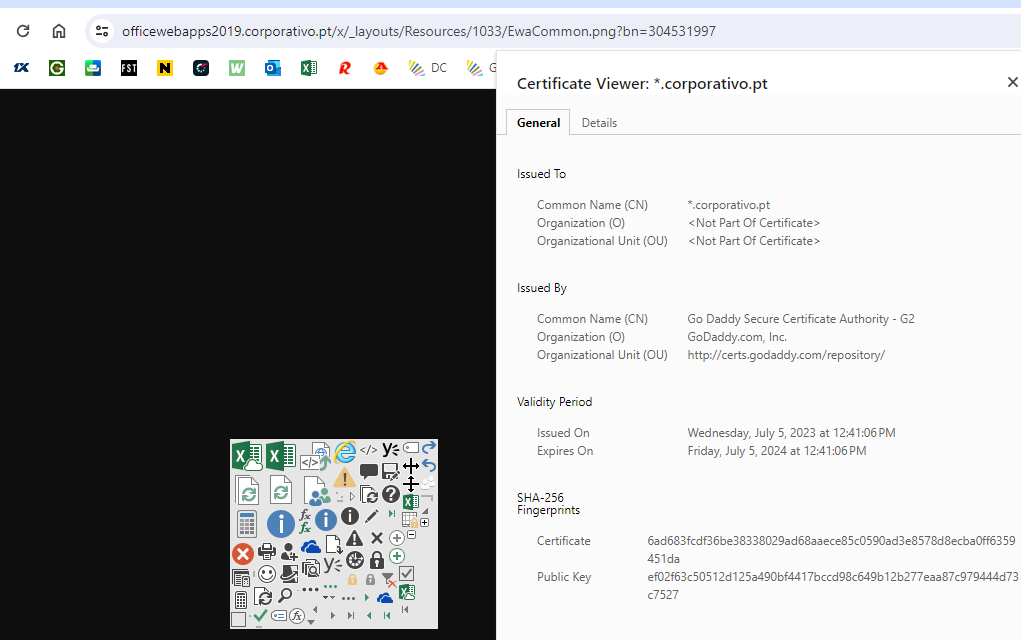This screenshot has height=640, width=1021.
Task: Open the Outlook bookmark
Action: tap(273, 68)
